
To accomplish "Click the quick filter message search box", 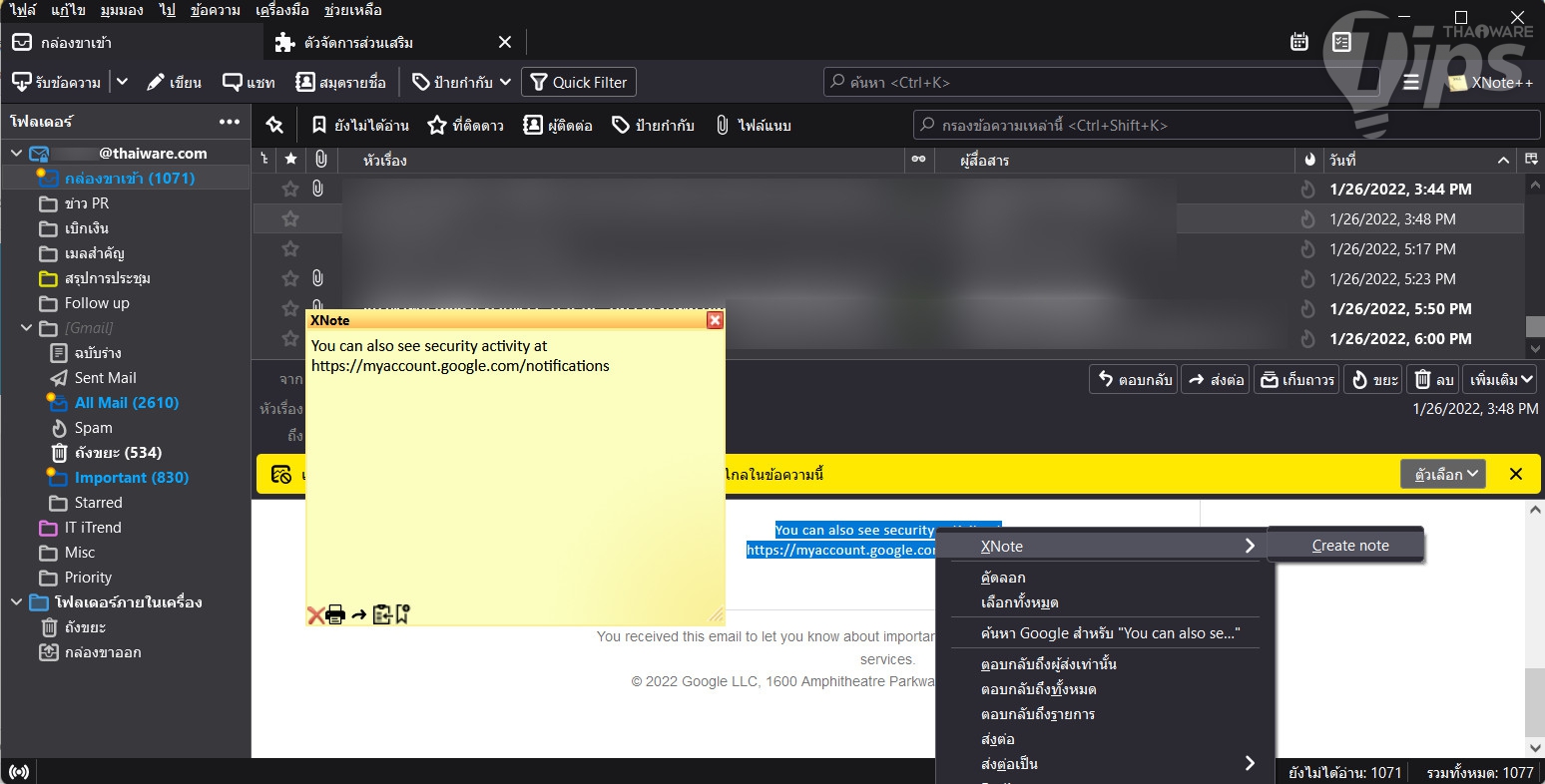I will [1227, 125].
